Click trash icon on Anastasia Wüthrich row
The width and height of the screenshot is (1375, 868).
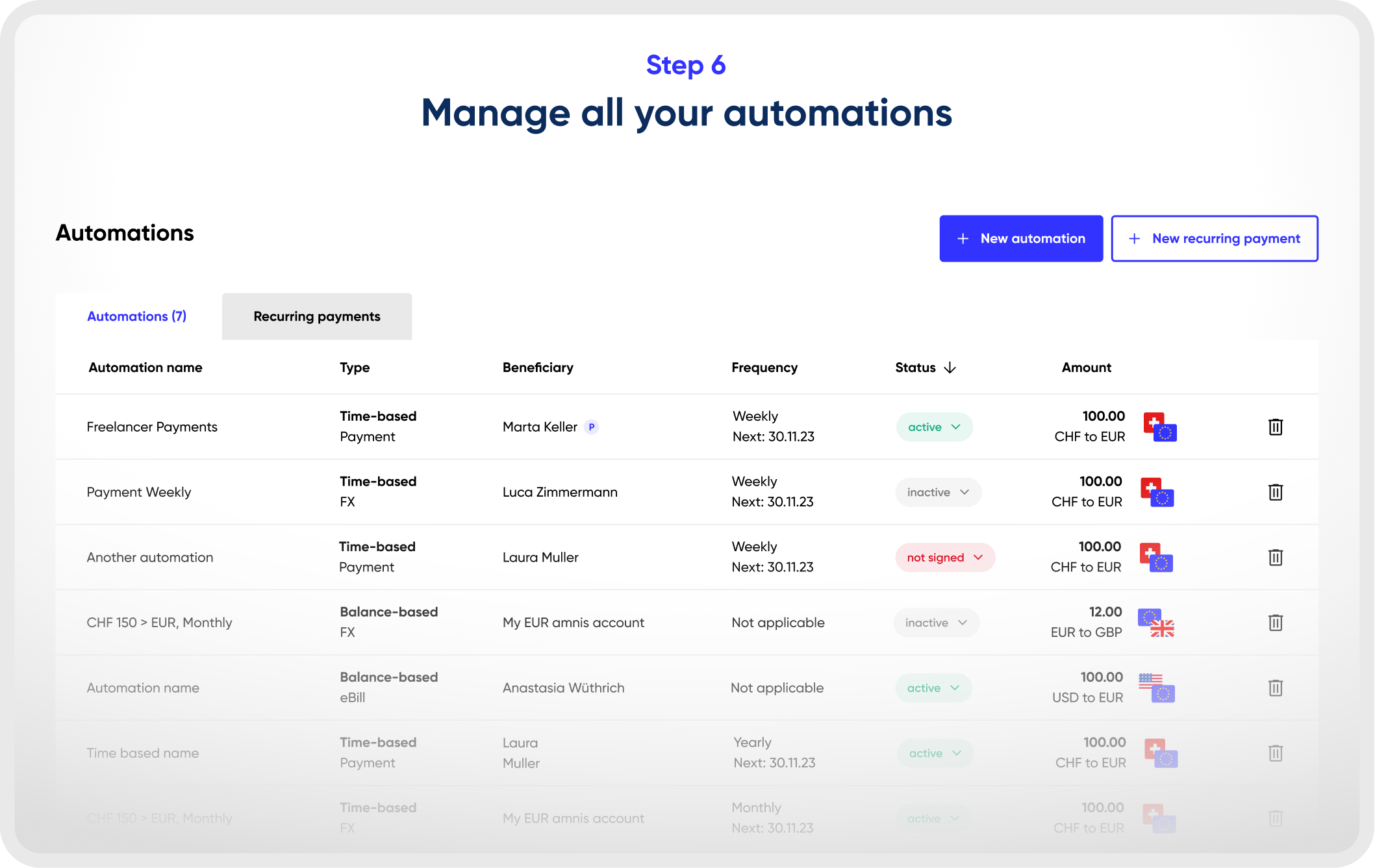tap(1275, 688)
